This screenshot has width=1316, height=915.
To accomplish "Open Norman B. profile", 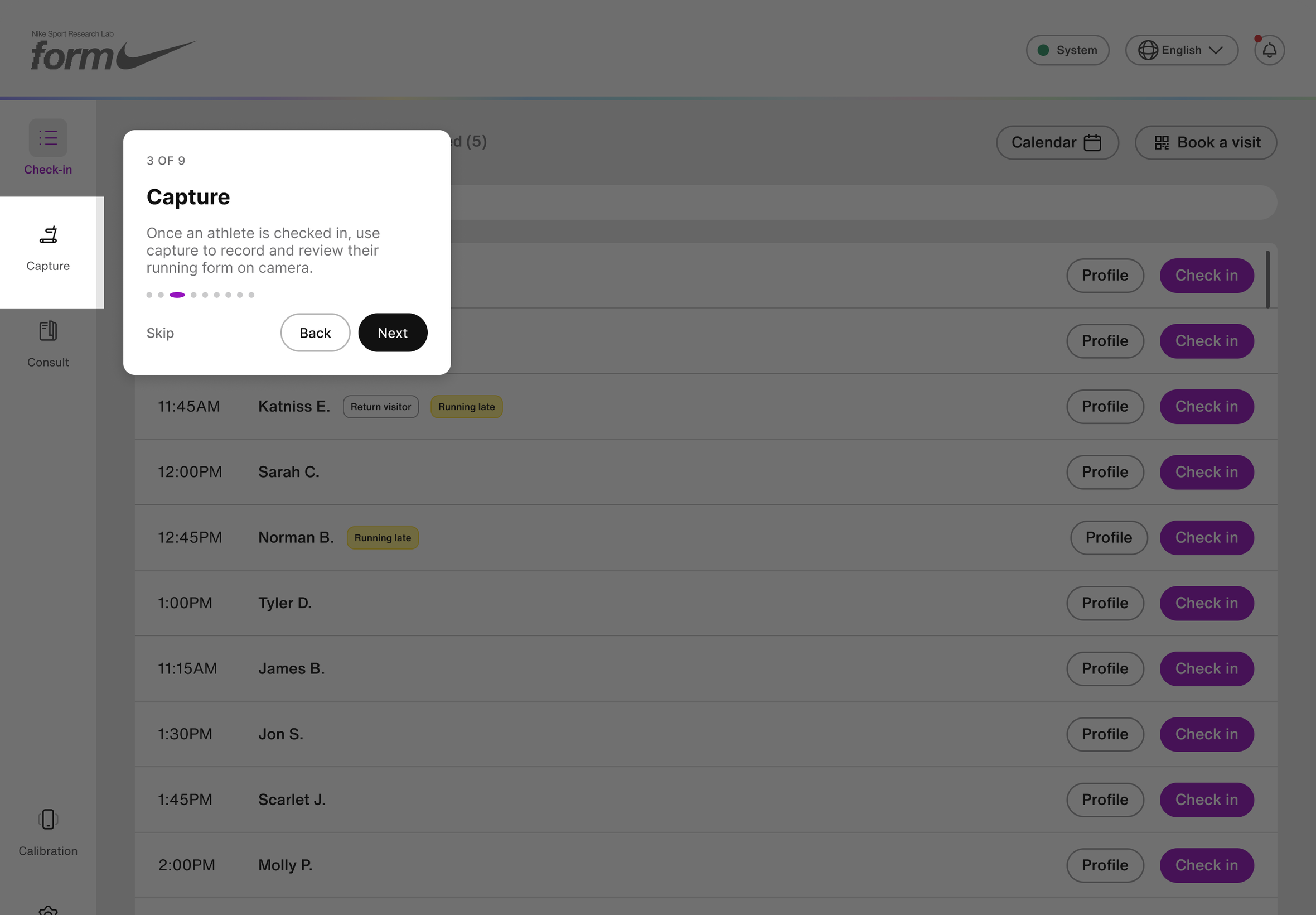I will pyautogui.click(x=1109, y=538).
